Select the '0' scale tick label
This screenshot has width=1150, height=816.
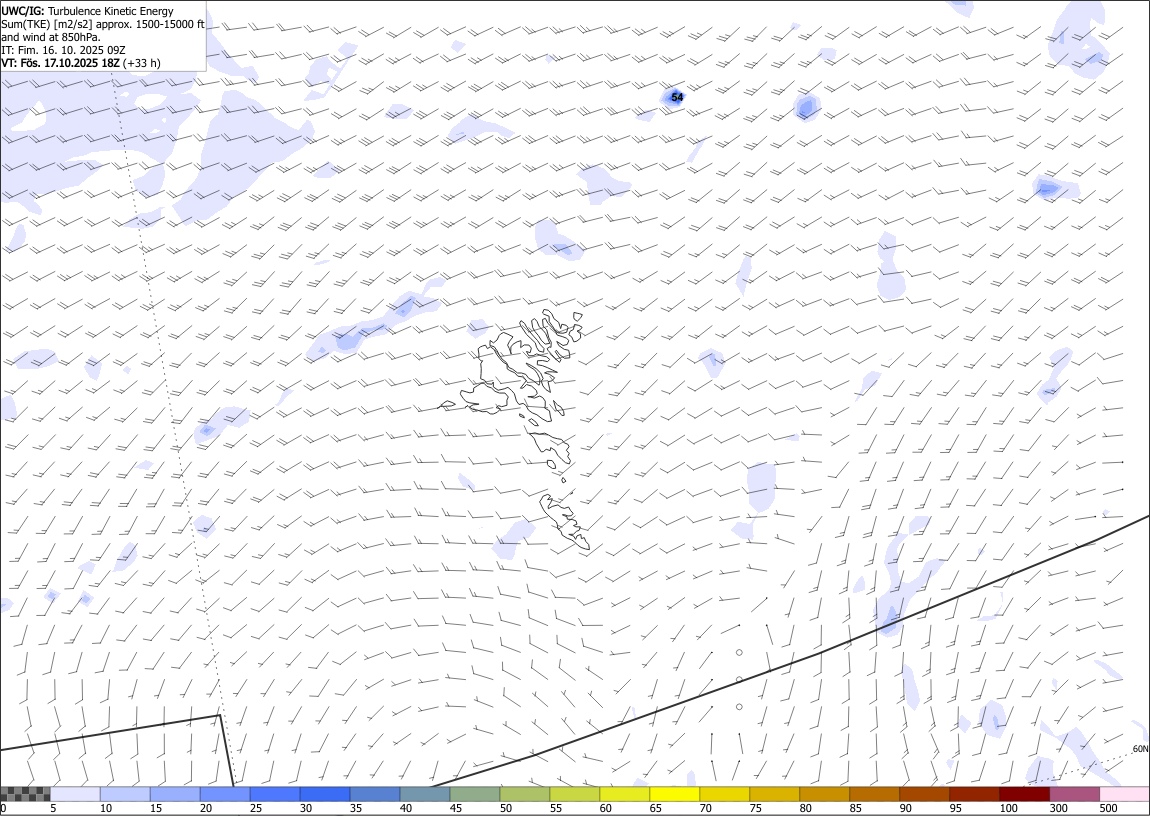(4, 808)
